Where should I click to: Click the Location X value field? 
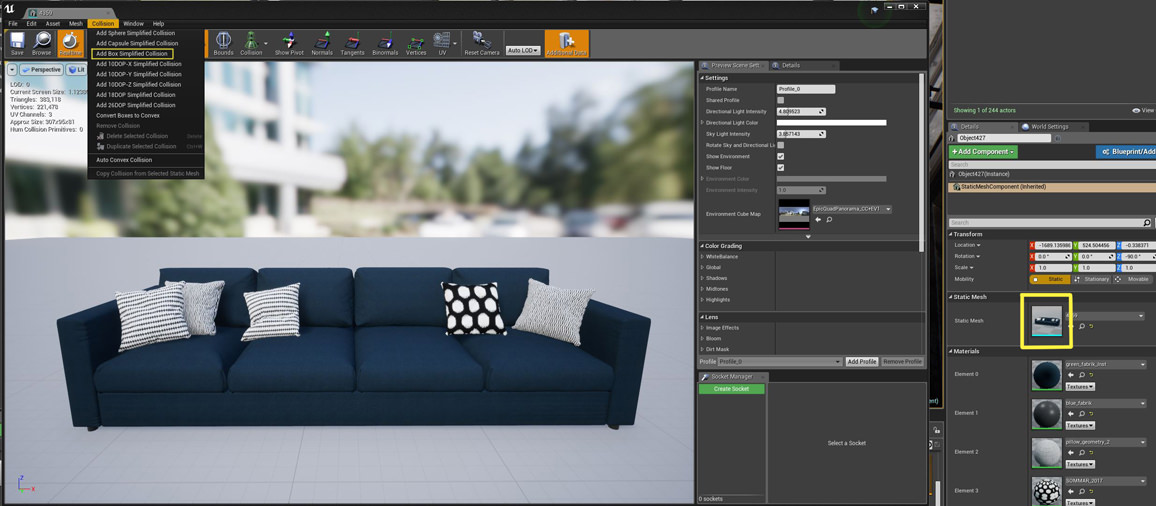1054,245
